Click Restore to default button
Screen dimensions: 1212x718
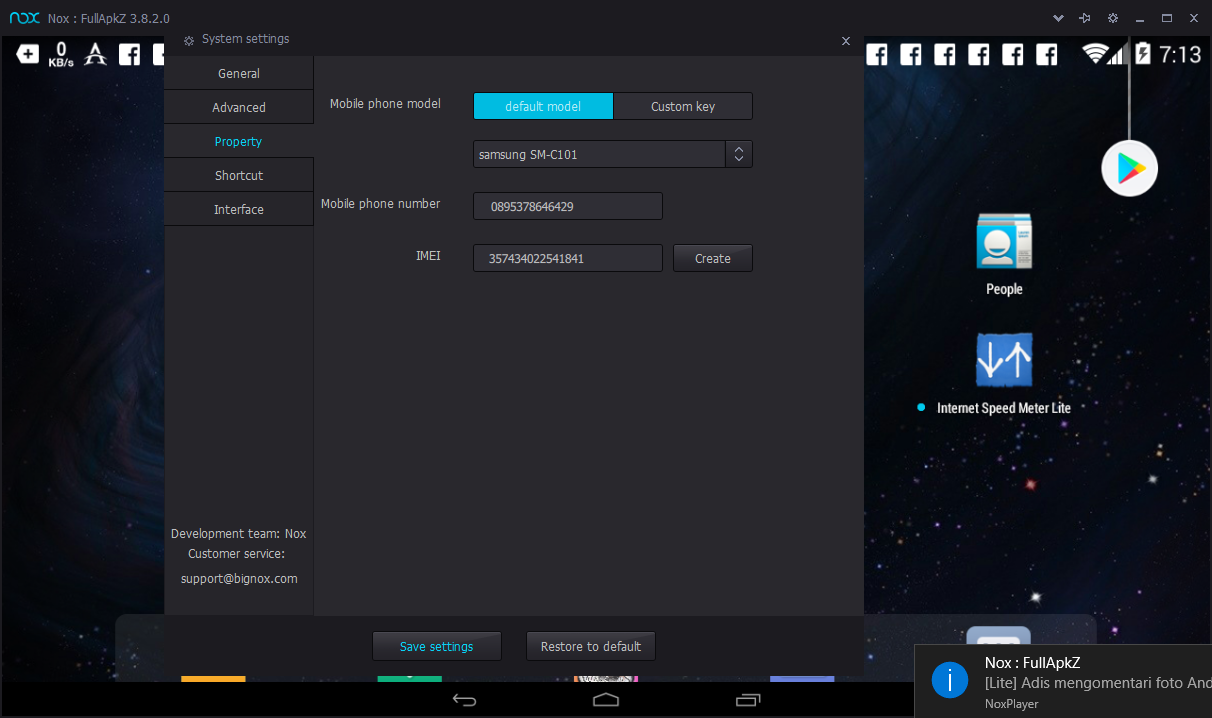[x=591, y=646]
